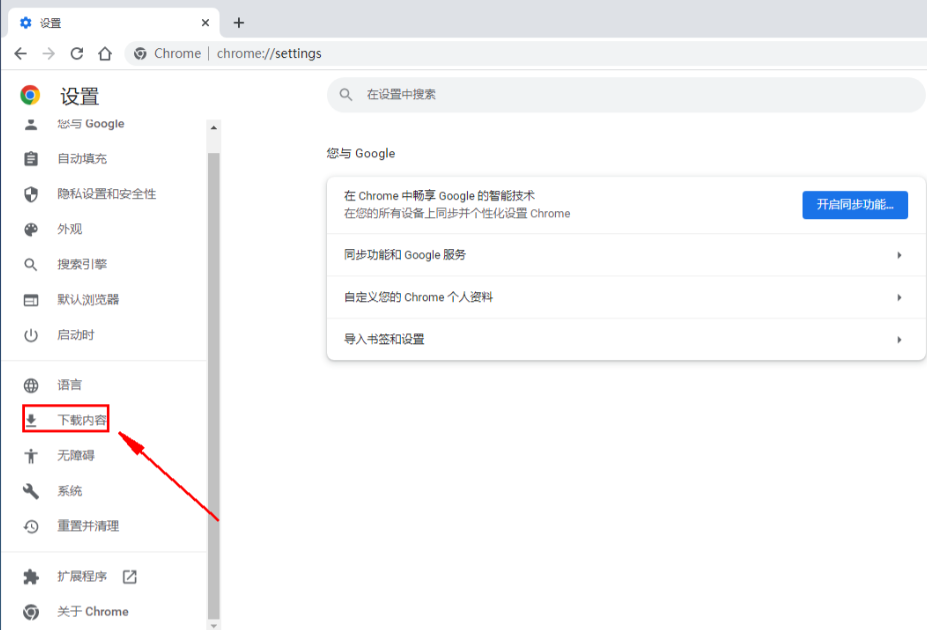
Task: Click the sidebar vertical scrollbar thumb
Action: (x=213, y=386)
